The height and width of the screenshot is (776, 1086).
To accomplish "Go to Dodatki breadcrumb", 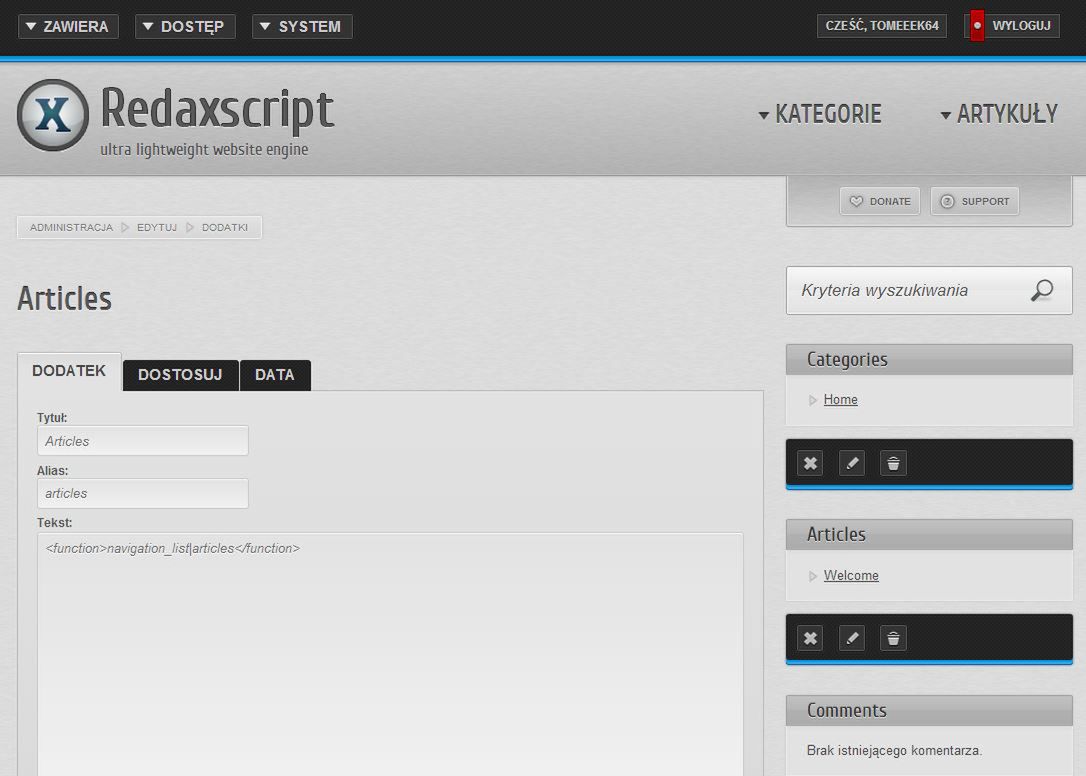I will [225, 227].
